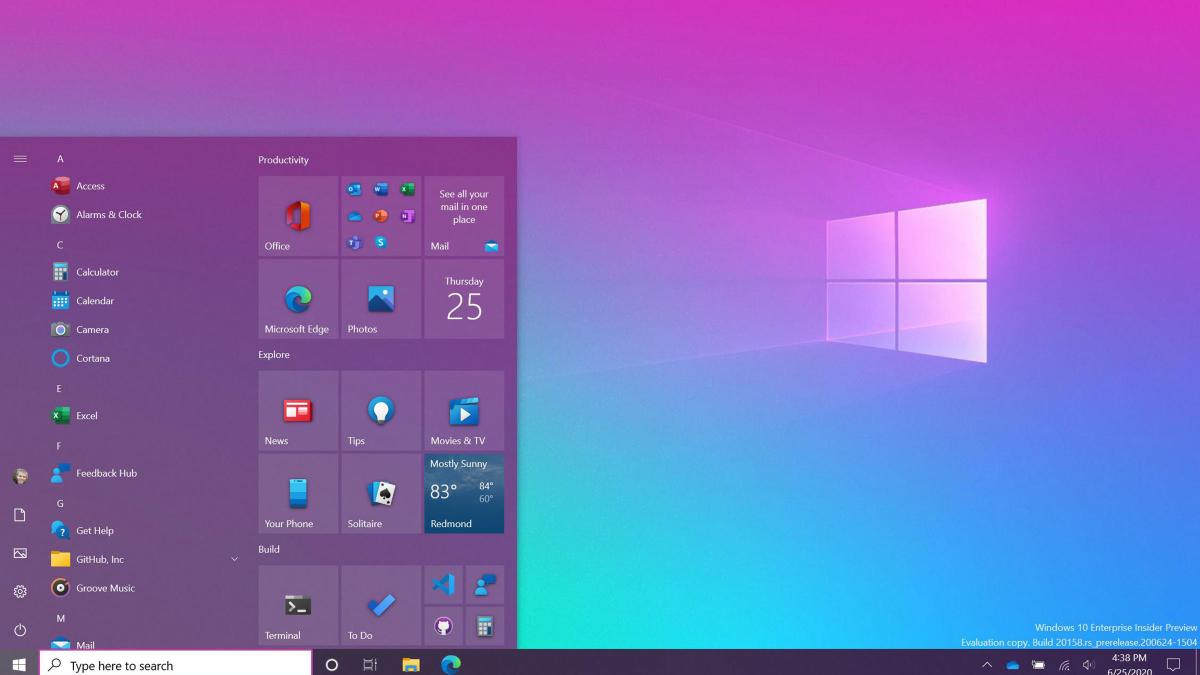Select the Settings gear in the Start sidebar
This screenshot has width=1200, height=675.
[x=20, y=590]
